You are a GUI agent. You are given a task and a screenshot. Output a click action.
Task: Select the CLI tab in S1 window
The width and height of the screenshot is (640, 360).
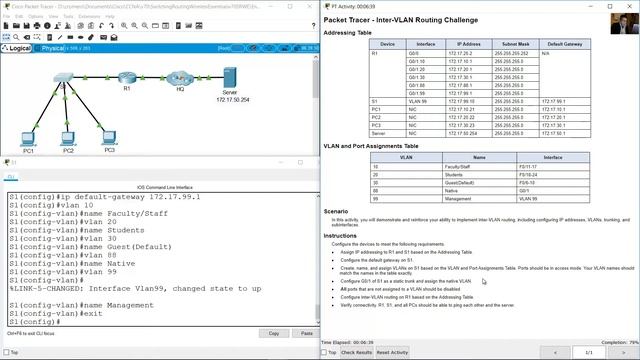click(11, 176)
